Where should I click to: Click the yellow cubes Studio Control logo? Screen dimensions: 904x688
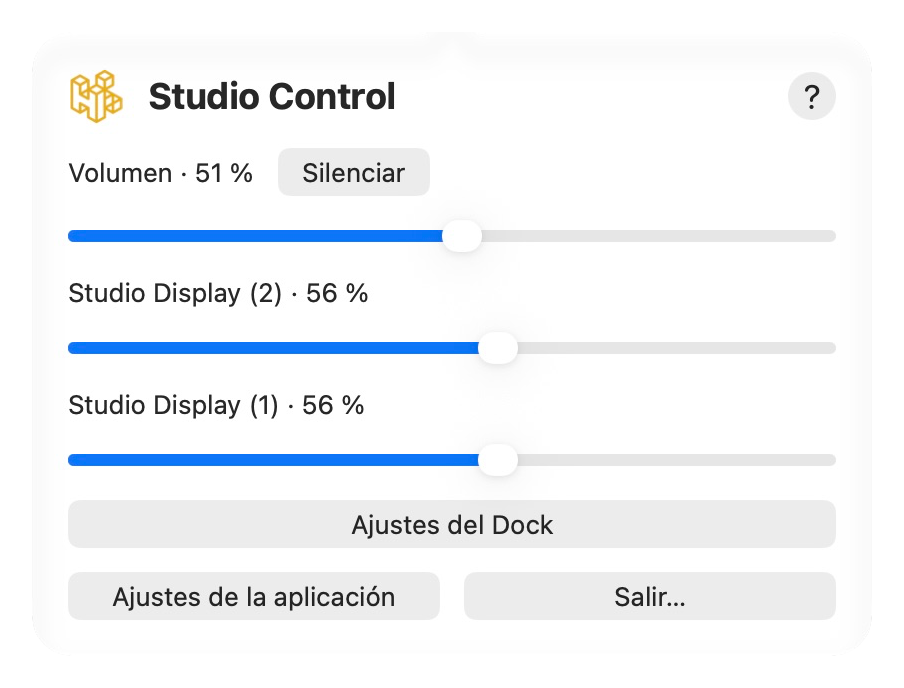pos(96,96)
